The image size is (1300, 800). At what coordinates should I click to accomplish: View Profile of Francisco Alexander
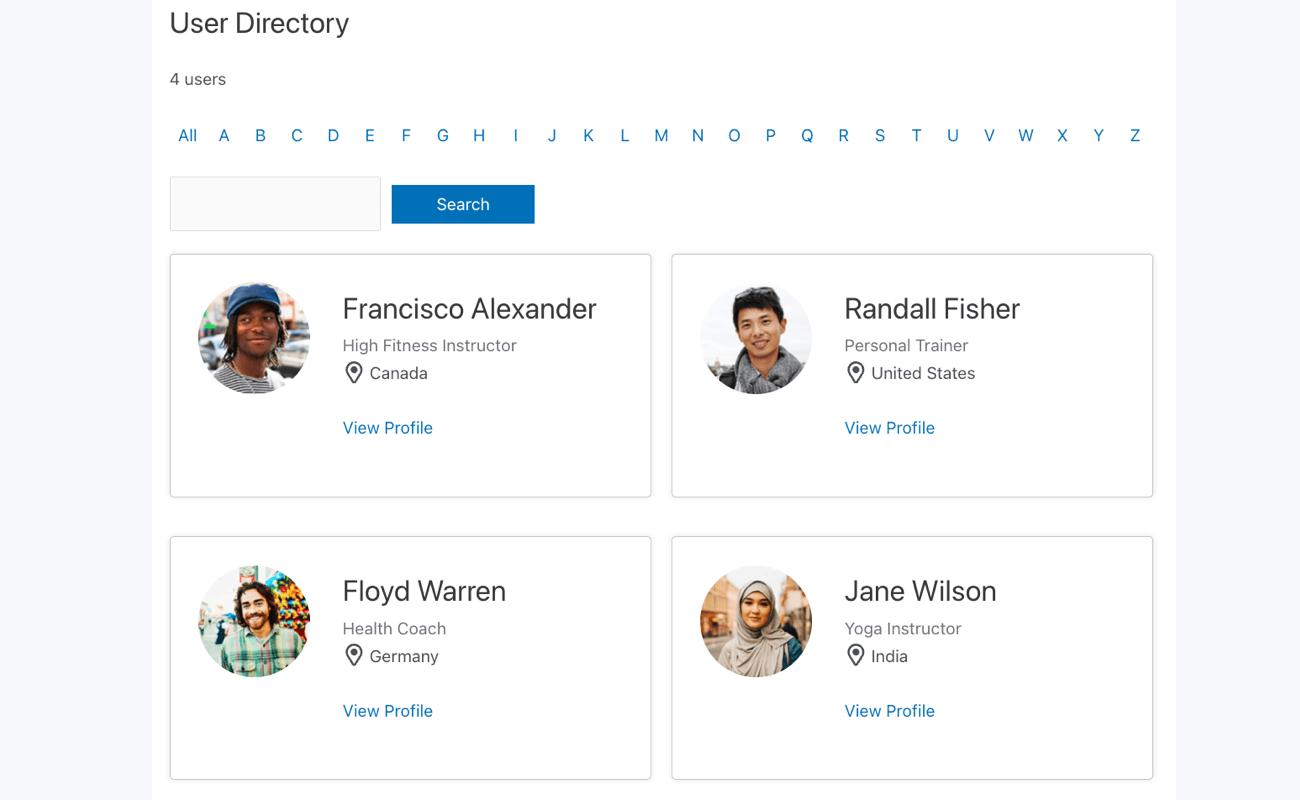point(388,428)
